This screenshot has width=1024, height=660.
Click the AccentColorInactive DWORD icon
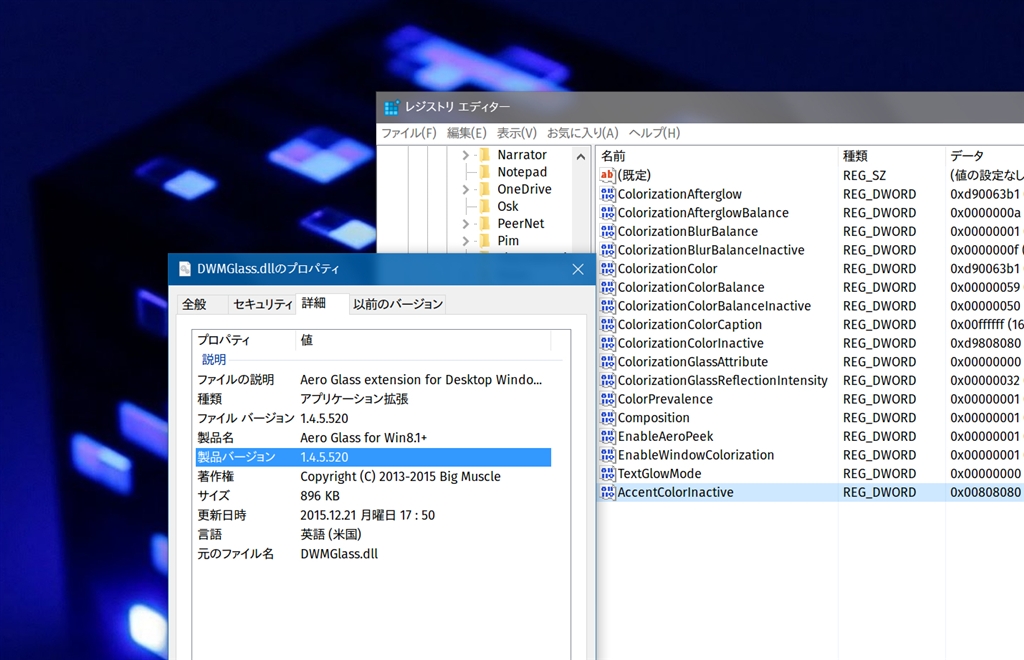(607, 492)
